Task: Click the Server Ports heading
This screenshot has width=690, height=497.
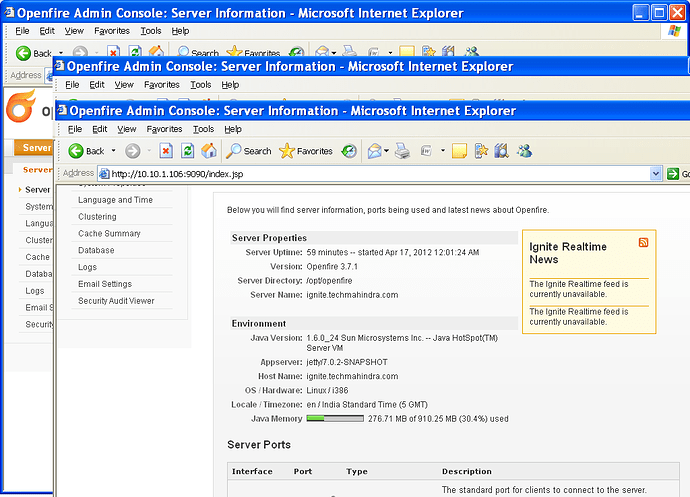Action: [259, 445]
